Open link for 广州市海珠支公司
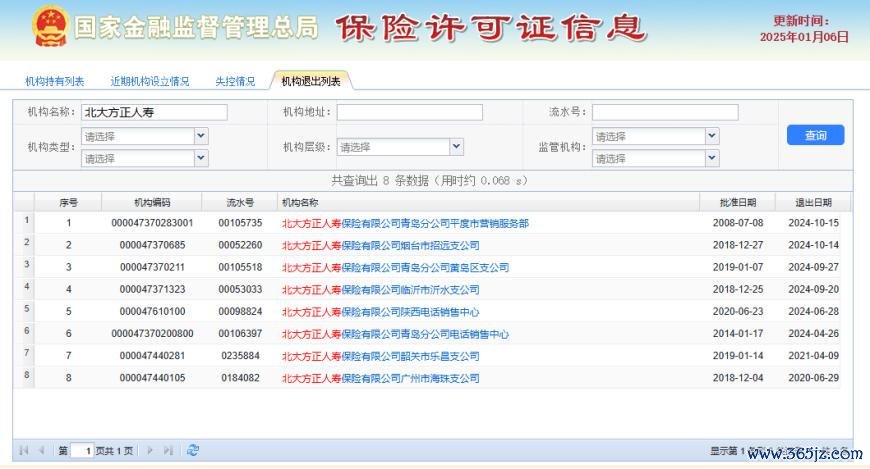Image resolution: width=870 pixels, height=469 pixels. click(x=381, y=379)
